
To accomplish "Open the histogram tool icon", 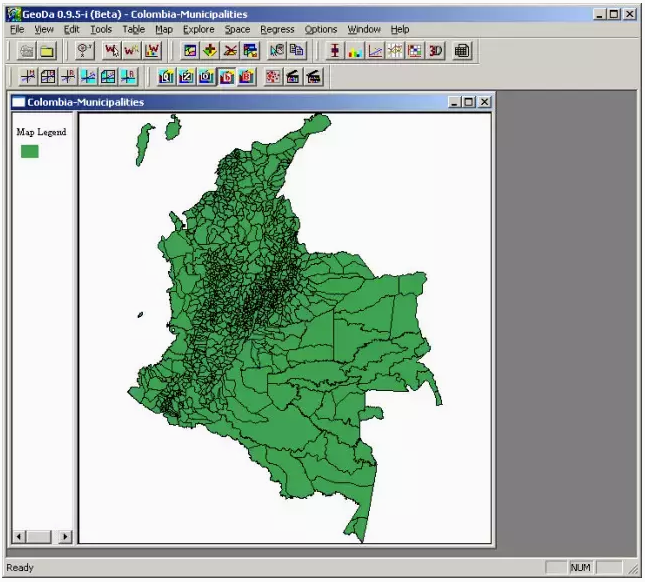I will pos(354,51).
